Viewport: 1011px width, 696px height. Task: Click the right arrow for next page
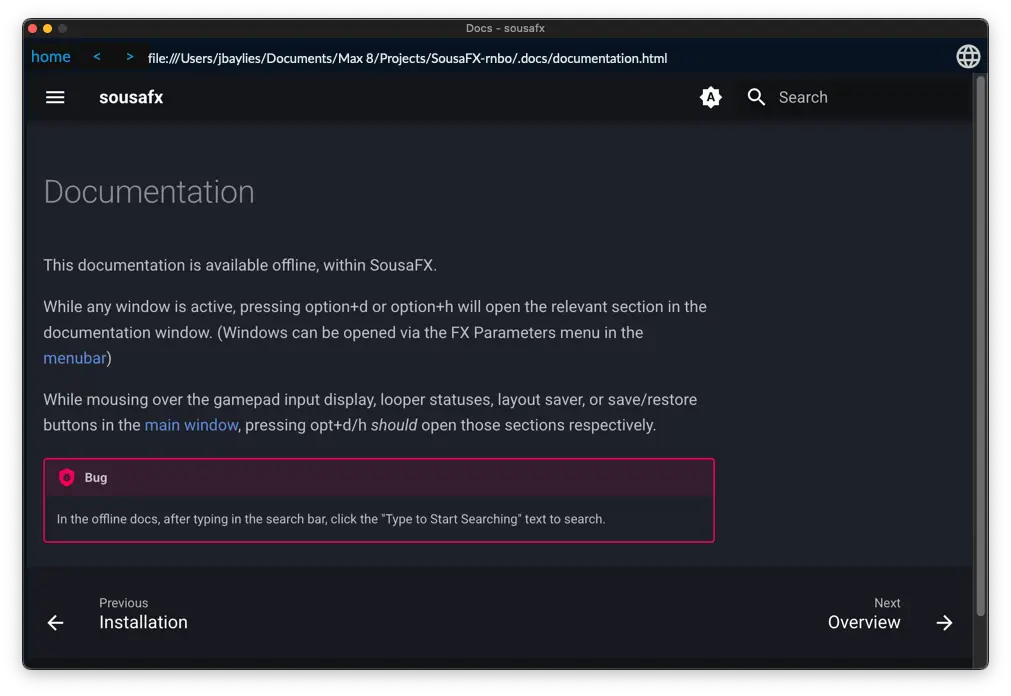(944, 623)
